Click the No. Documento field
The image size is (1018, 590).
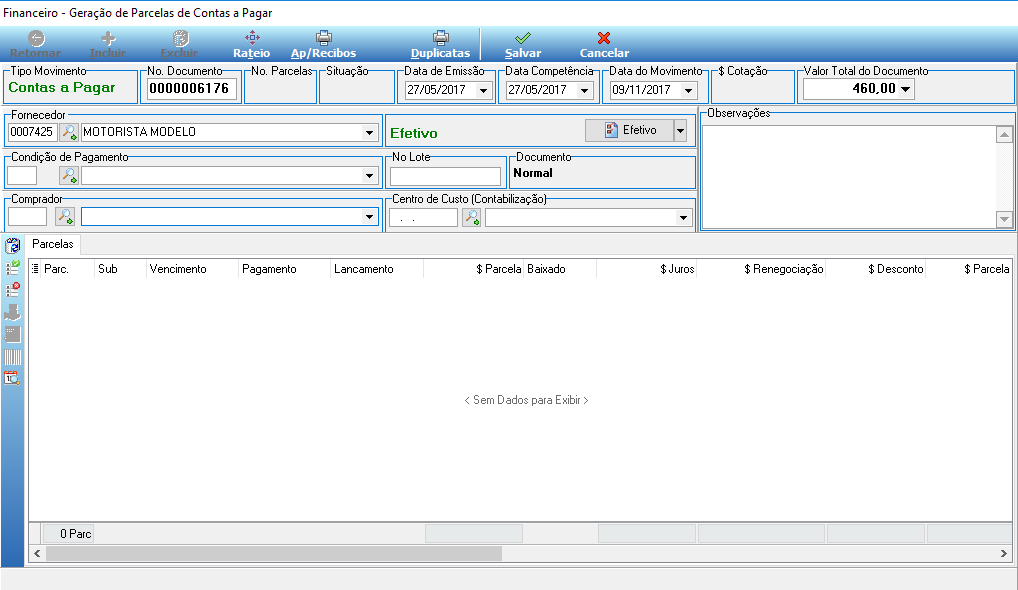(191, 89)
